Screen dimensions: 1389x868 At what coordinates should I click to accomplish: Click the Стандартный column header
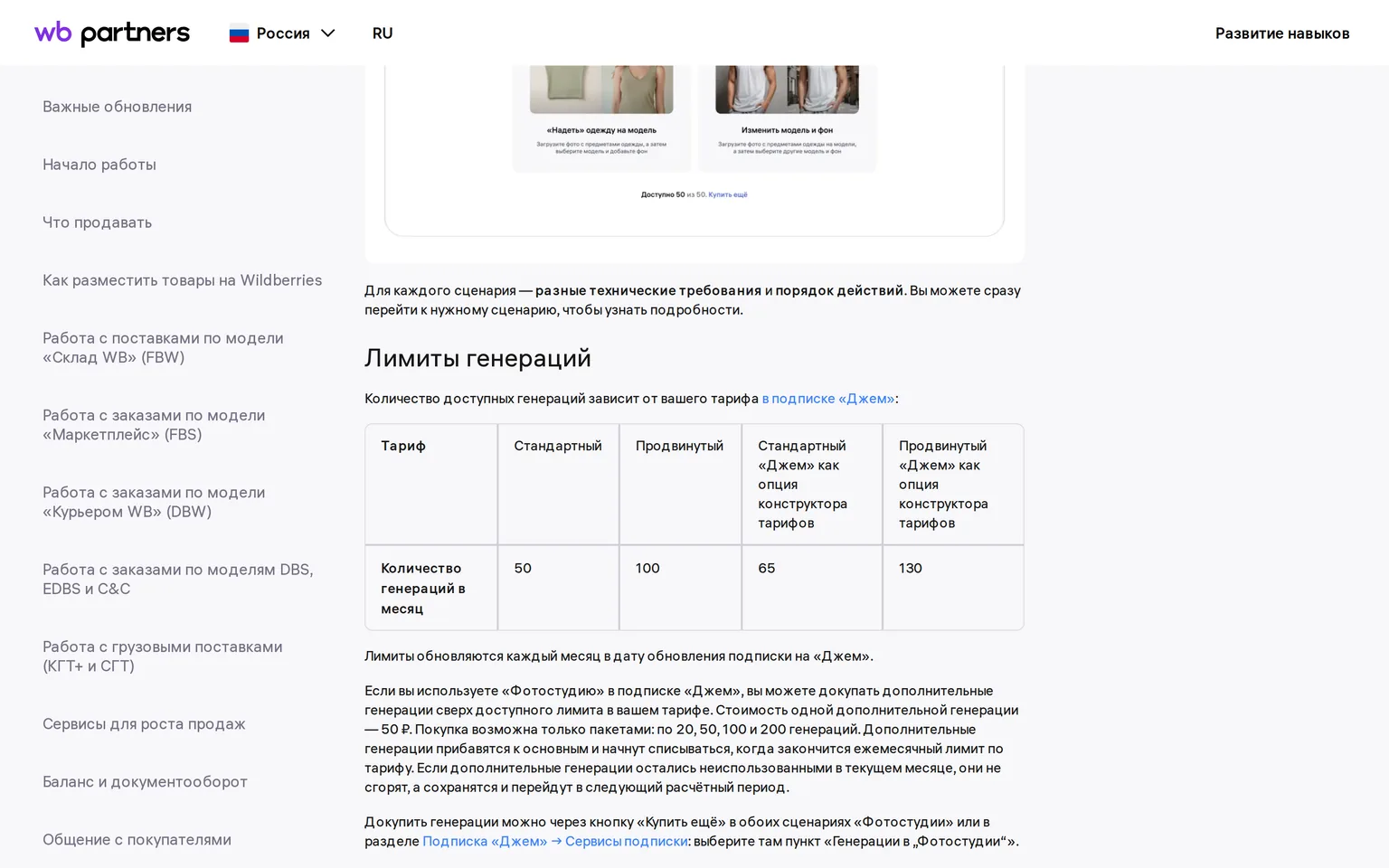tap(558, 485)
